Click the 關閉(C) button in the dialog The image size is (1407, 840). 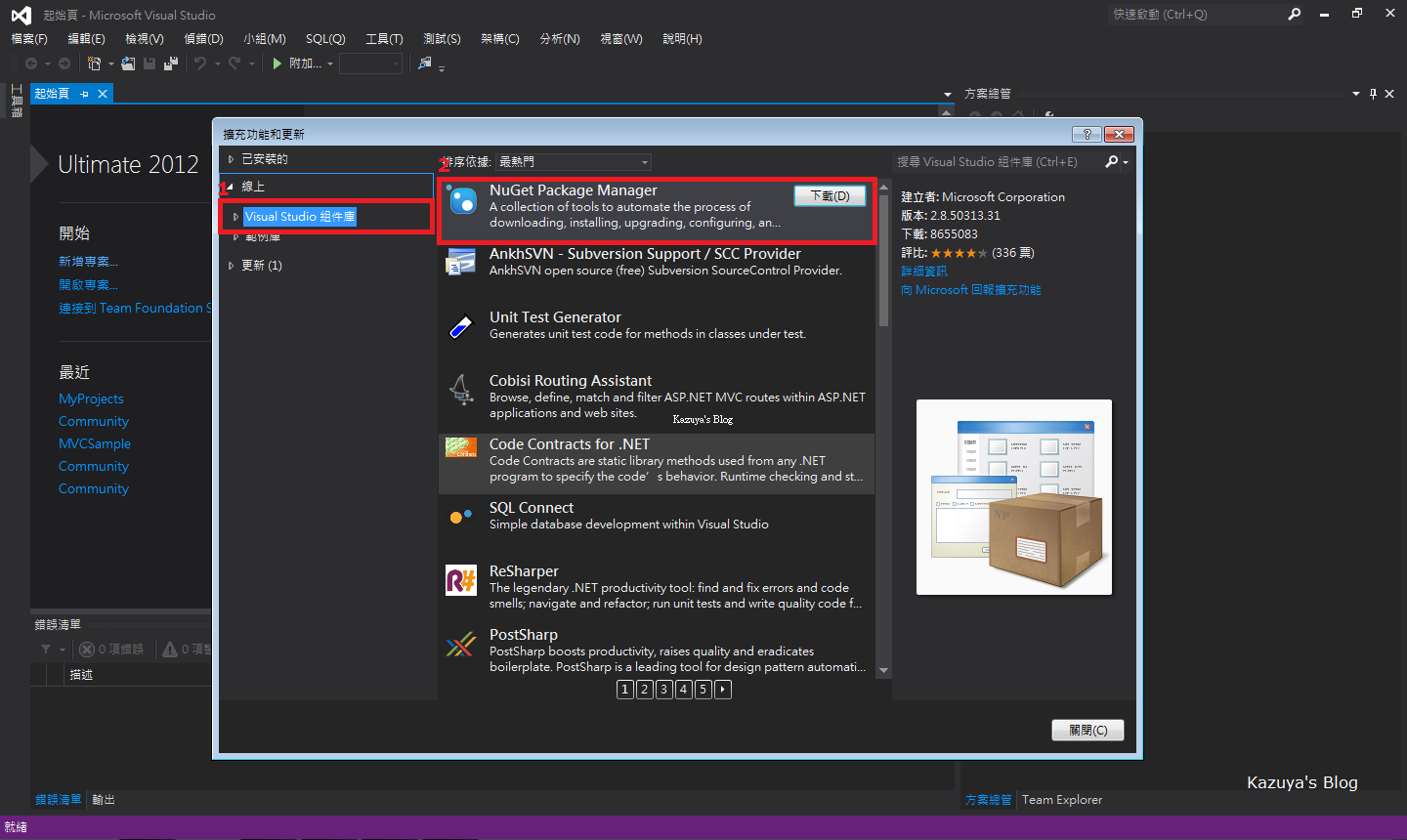(1088, 731)
